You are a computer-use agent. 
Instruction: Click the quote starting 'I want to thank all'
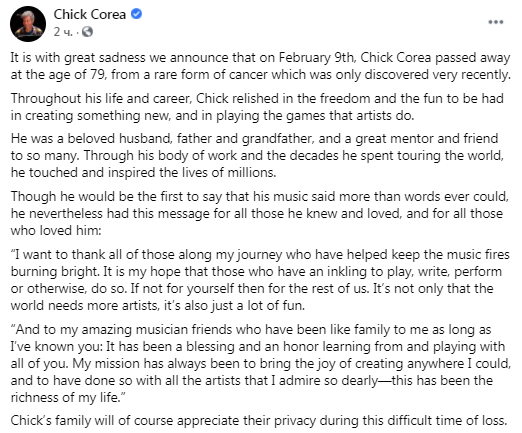click(x=260, y=280)
